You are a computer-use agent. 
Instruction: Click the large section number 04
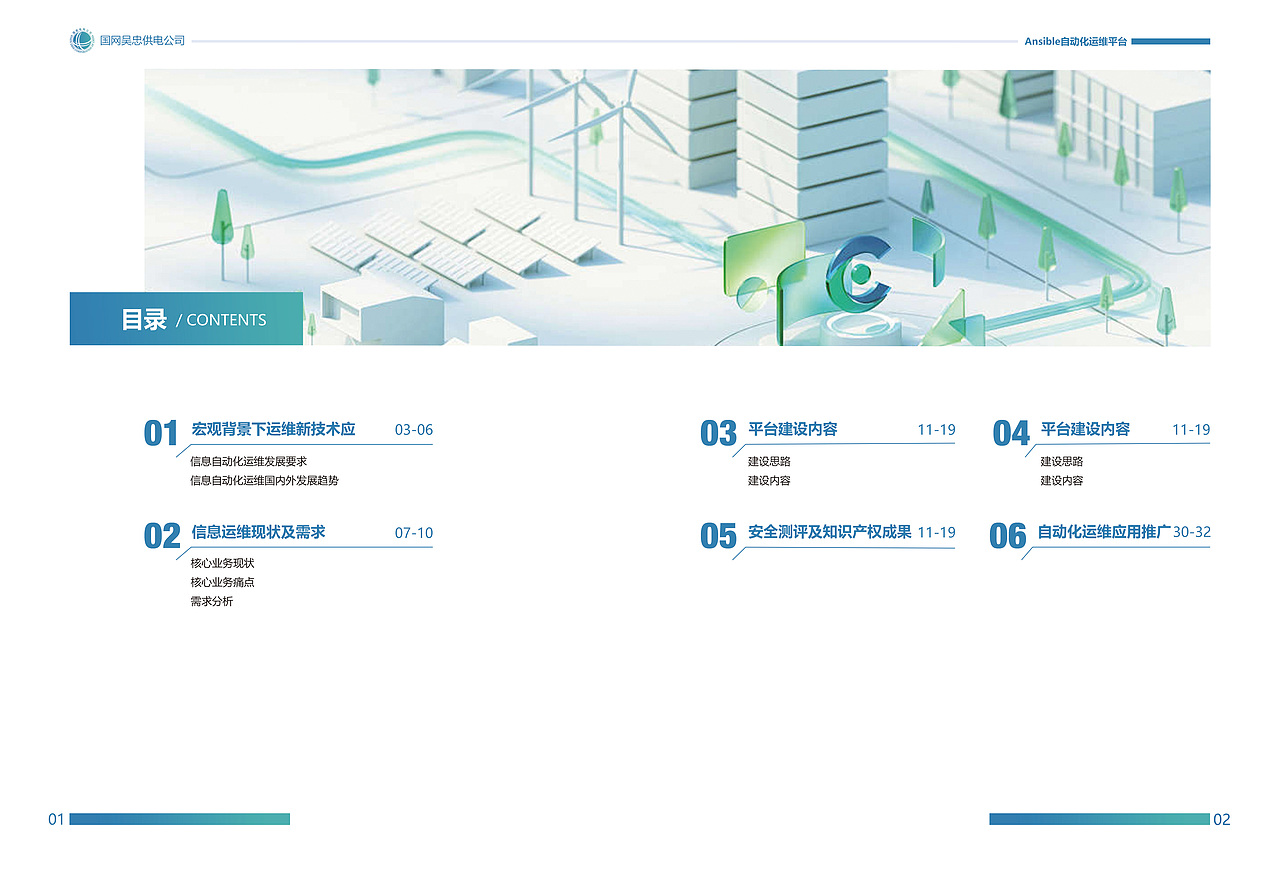[1011, 433]
